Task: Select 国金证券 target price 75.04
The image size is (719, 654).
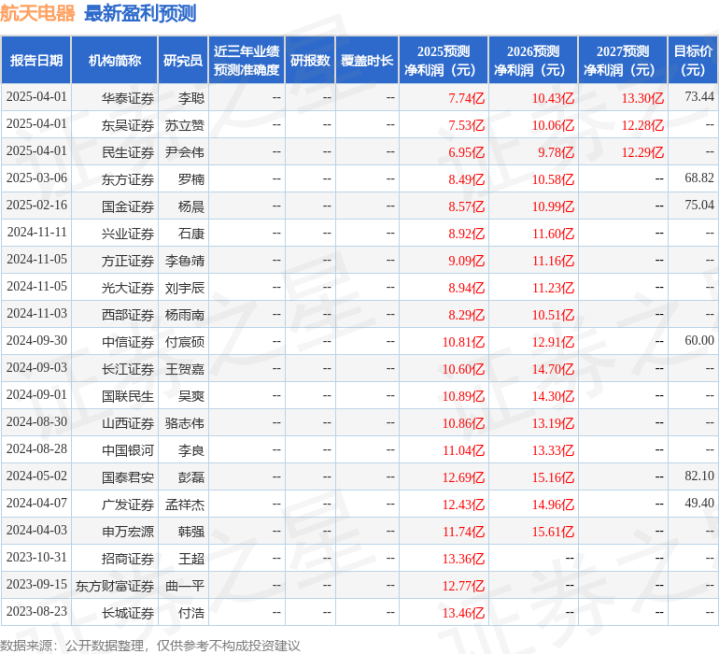Action: coord(699,205)
